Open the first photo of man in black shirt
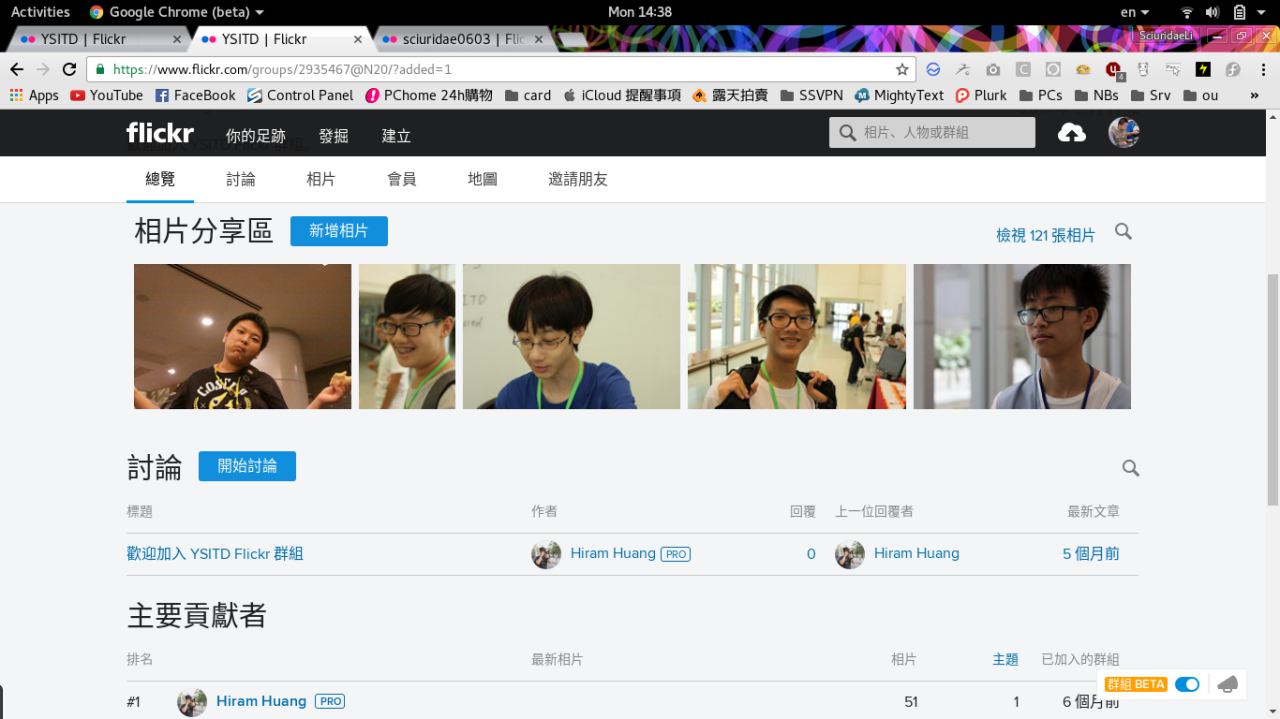 pyautogui.click(x=243, y=336)
